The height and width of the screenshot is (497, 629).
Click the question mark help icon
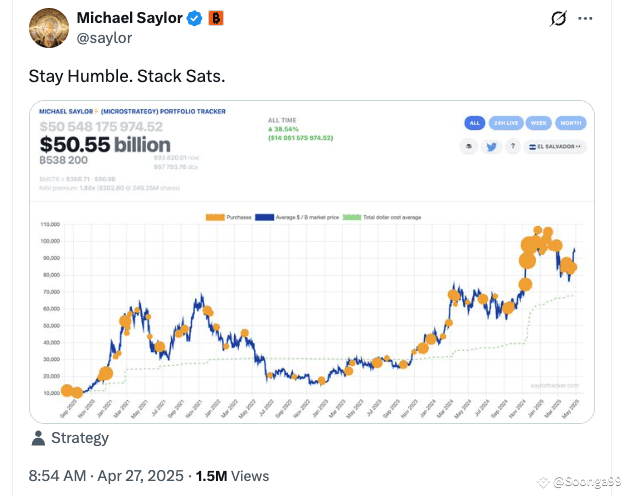(513, 146)
